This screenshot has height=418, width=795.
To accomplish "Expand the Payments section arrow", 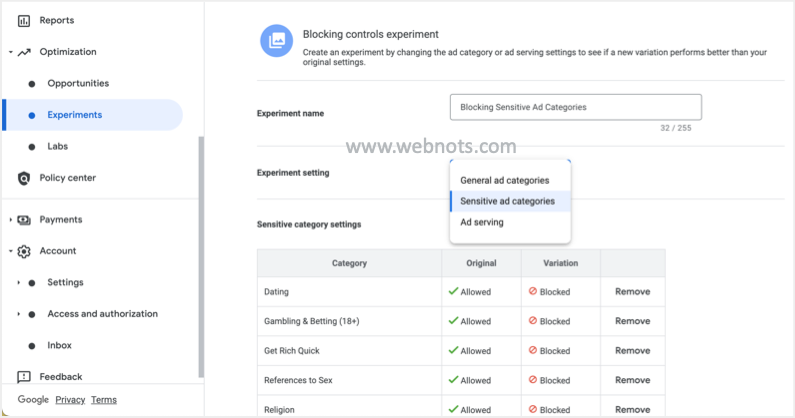I will pyautogui.click(x=10, y=220).
